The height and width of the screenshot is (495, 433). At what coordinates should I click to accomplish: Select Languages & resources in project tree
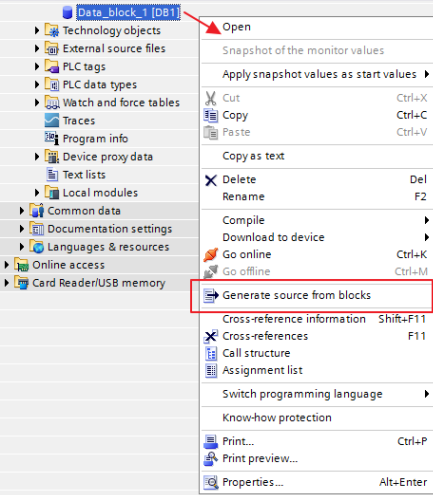[x=108, y=247]
